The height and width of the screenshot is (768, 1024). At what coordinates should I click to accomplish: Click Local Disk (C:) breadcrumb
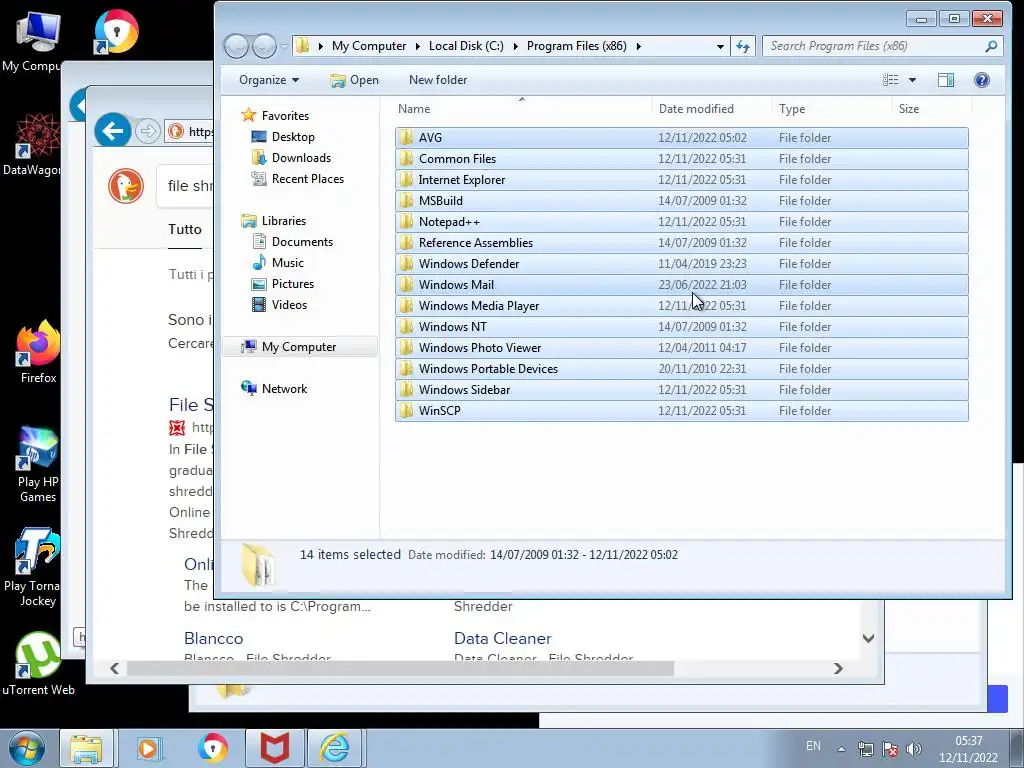click(466, 46)
